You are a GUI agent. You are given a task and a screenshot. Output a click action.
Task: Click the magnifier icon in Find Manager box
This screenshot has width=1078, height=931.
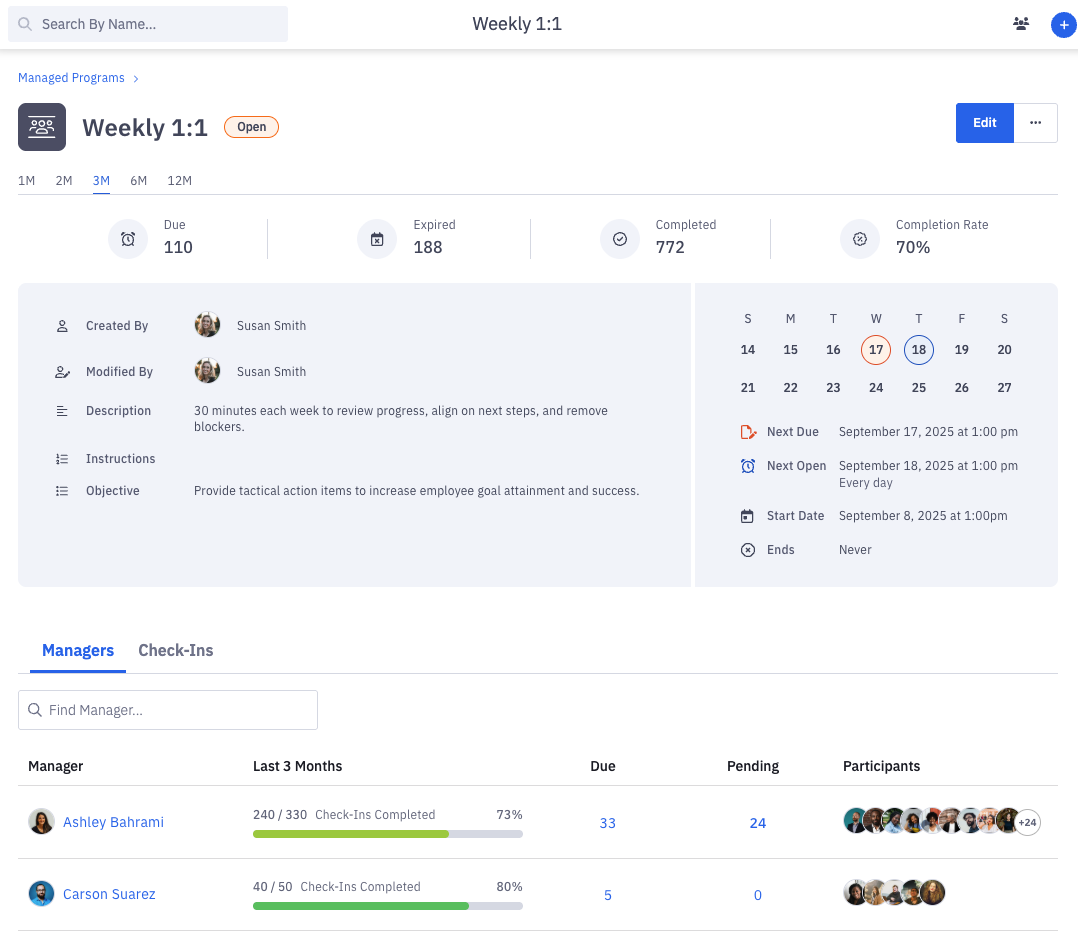pos(35,710)
